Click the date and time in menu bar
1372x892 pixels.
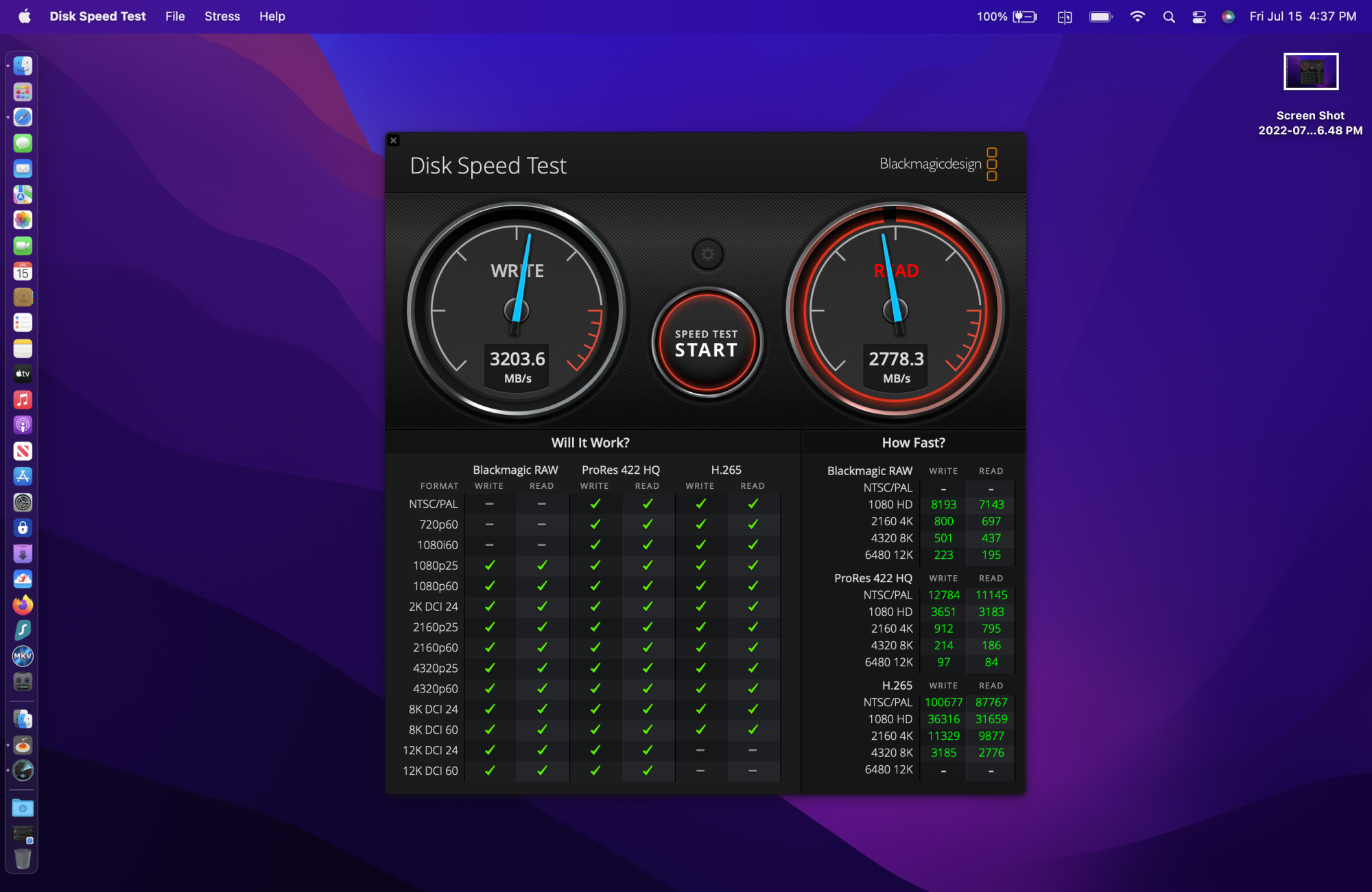[1302, 16]
